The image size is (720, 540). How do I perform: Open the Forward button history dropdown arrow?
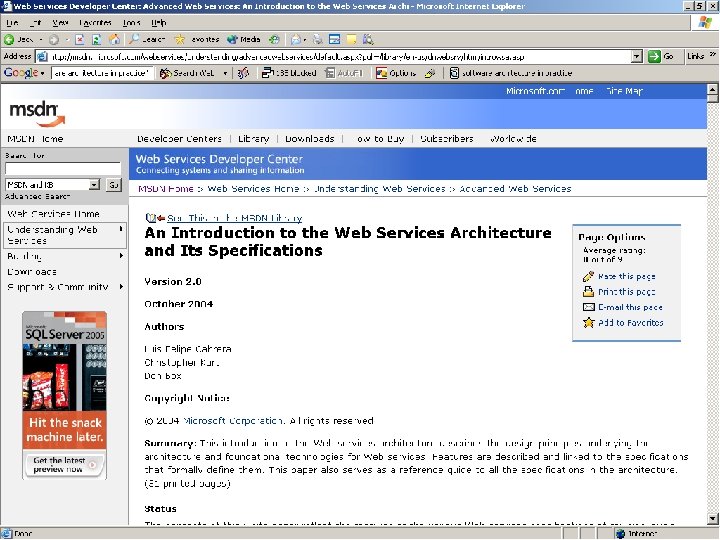[x=67, y=39]
